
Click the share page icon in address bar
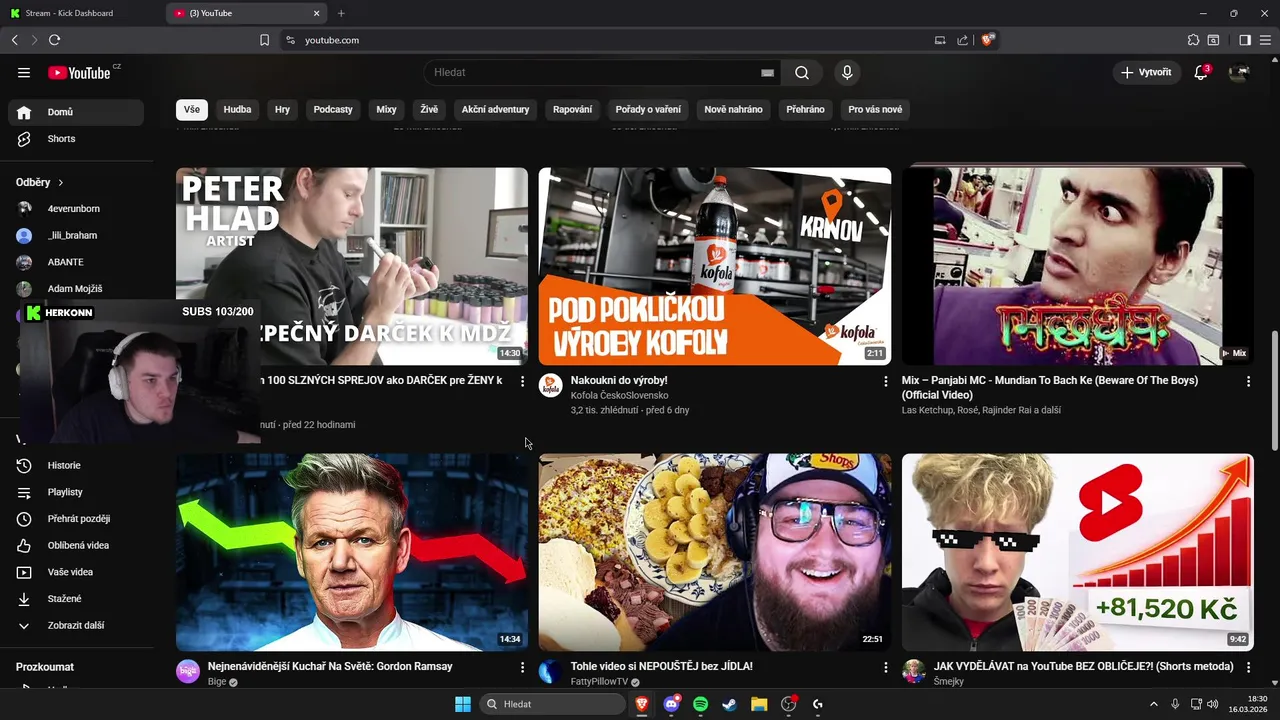[962, 40]
